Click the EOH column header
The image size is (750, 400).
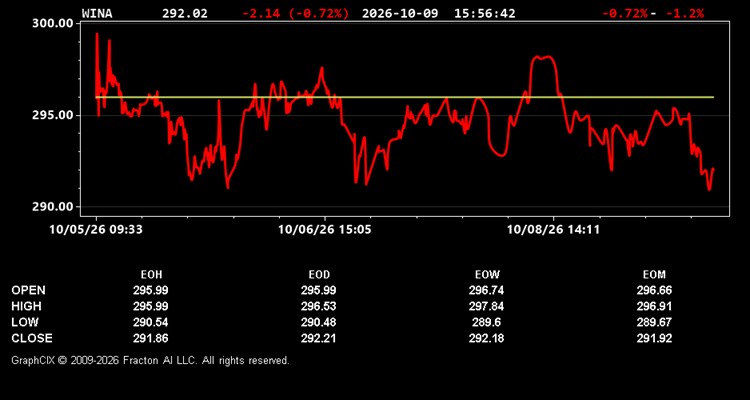[151, 275]
